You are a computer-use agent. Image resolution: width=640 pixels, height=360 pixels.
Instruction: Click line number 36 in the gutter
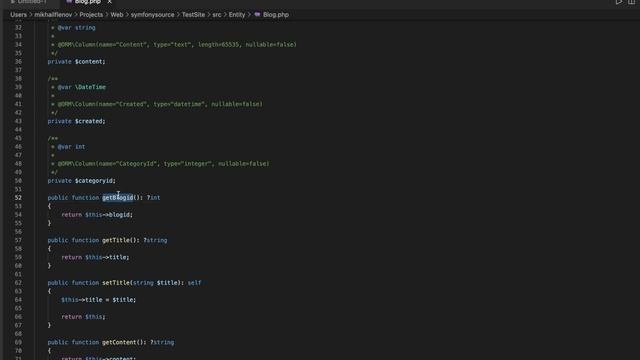[18, 62]
